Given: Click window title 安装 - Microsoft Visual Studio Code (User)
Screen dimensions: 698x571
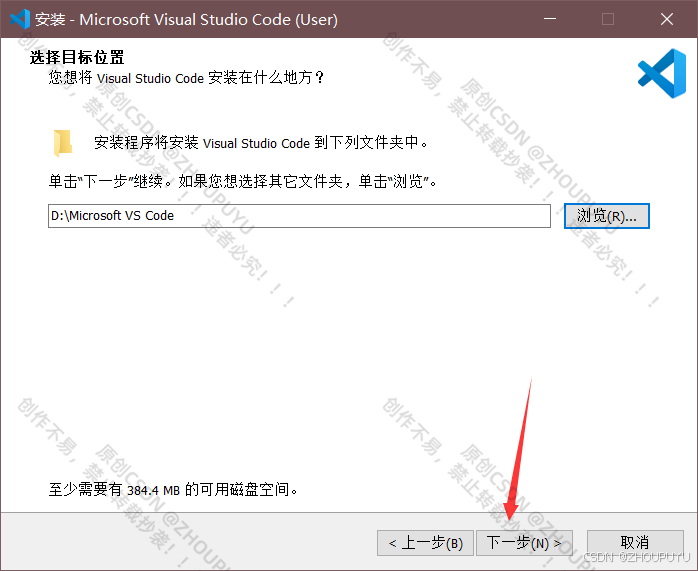Looking at the screenshot, I should coord(186,20).
